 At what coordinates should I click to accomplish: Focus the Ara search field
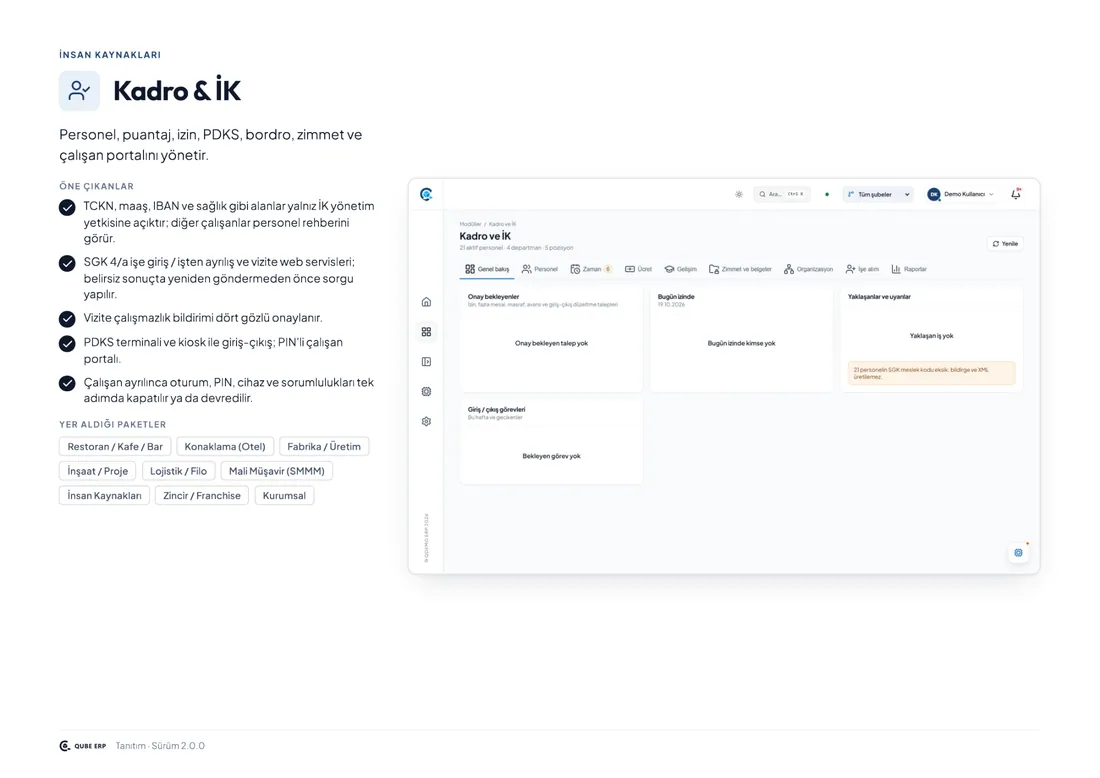pos(782,194)
